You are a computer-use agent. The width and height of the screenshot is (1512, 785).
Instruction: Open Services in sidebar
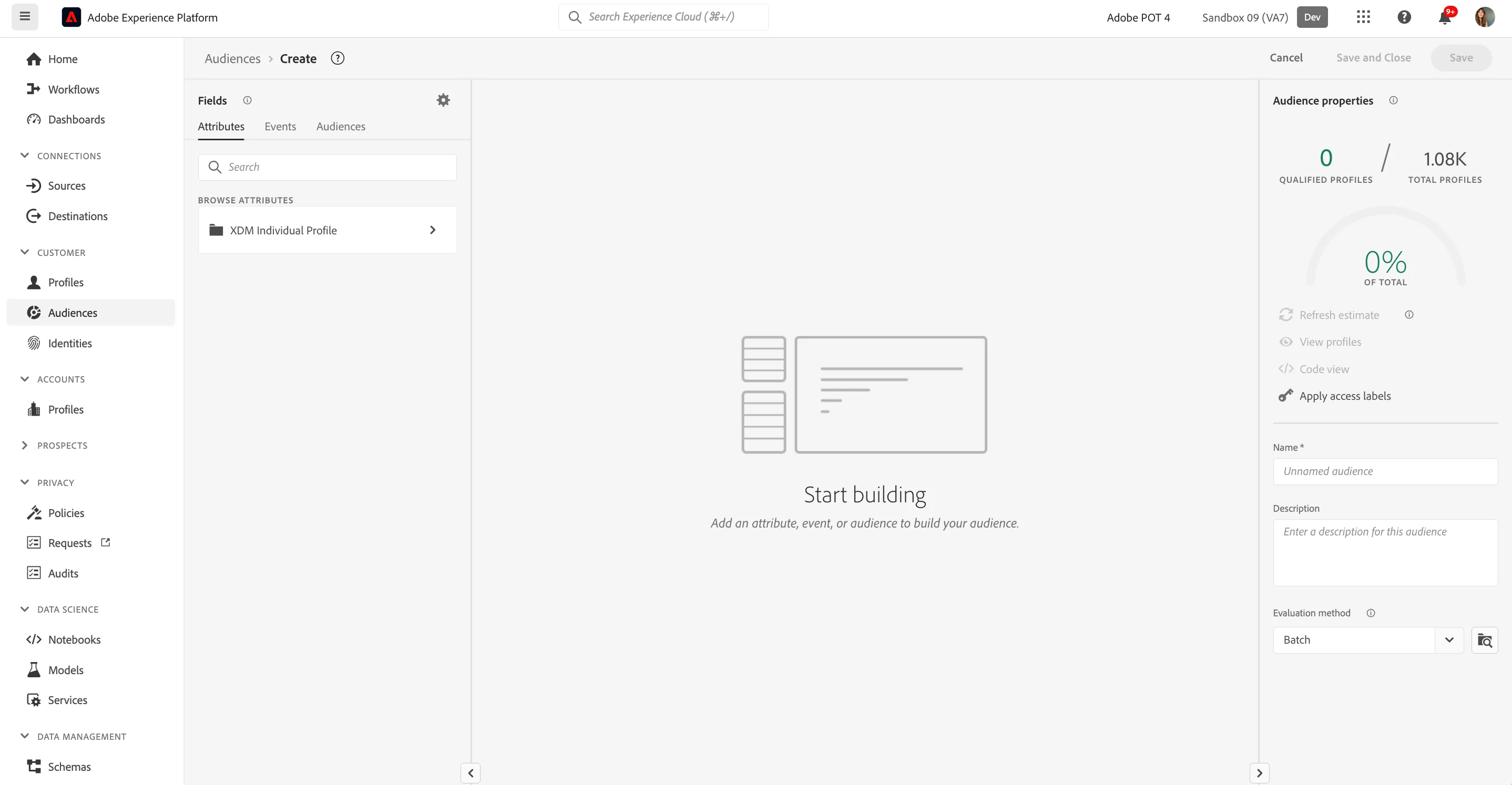tap(90, 700)
